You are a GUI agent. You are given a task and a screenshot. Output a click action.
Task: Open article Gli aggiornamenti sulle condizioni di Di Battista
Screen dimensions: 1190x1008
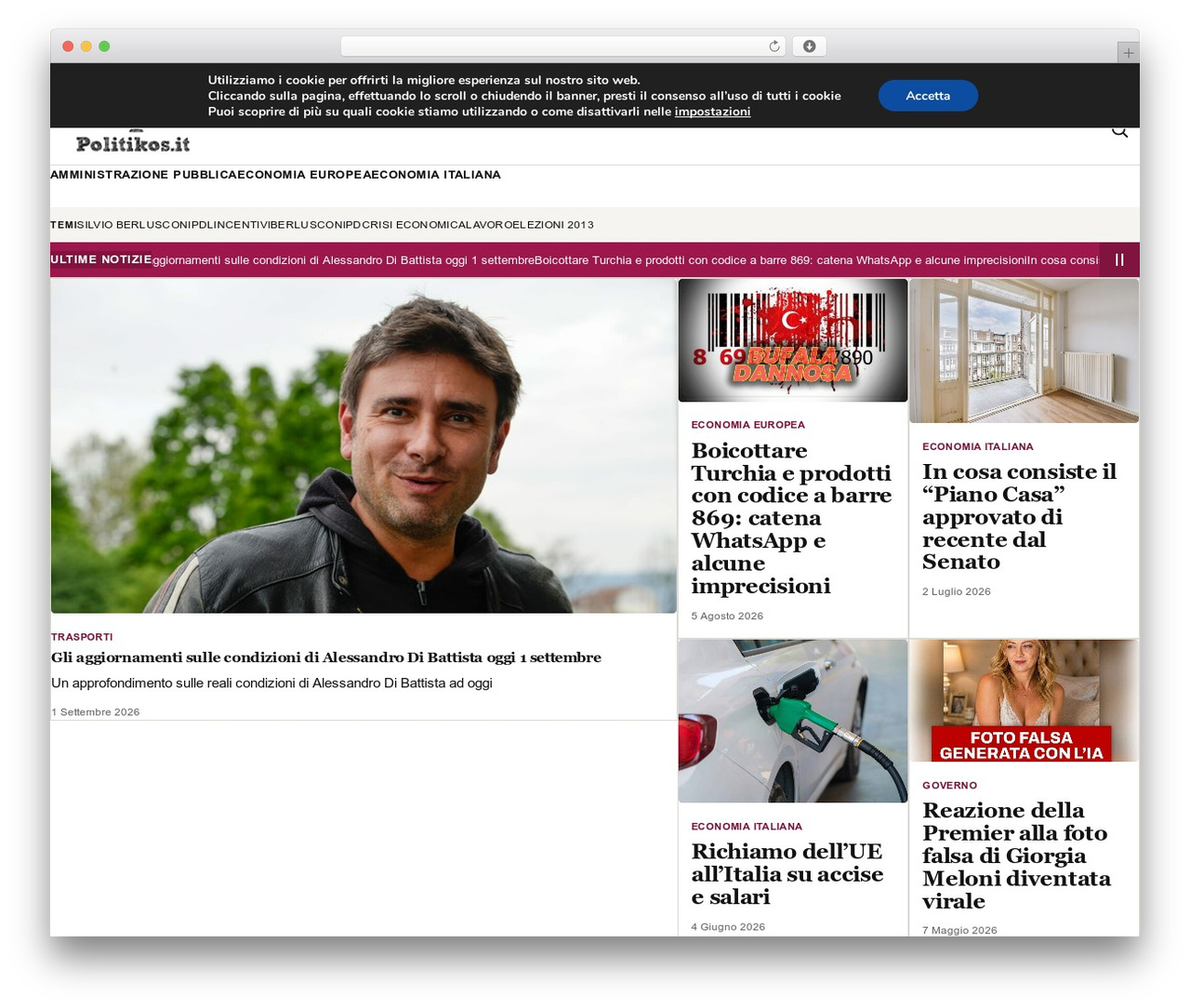click(326, 657)
